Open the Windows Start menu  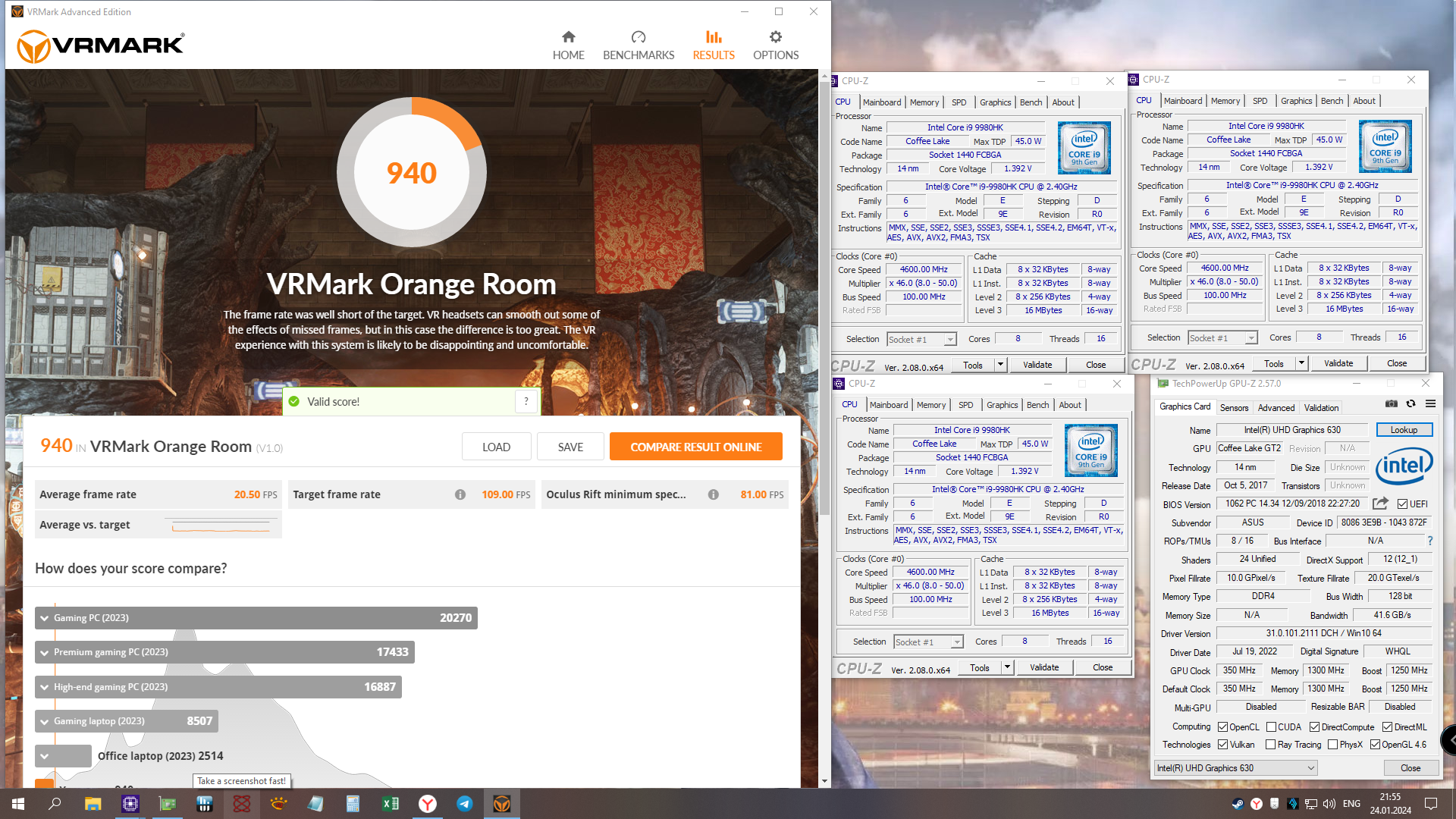tap(18, 804)
